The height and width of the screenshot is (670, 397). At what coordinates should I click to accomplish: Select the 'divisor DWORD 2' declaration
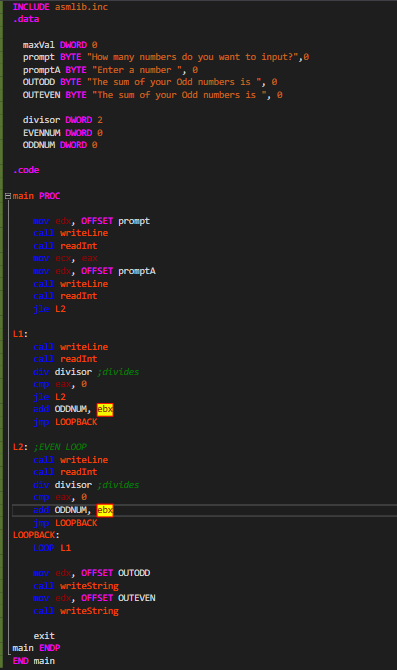click(x=63, y=120)
